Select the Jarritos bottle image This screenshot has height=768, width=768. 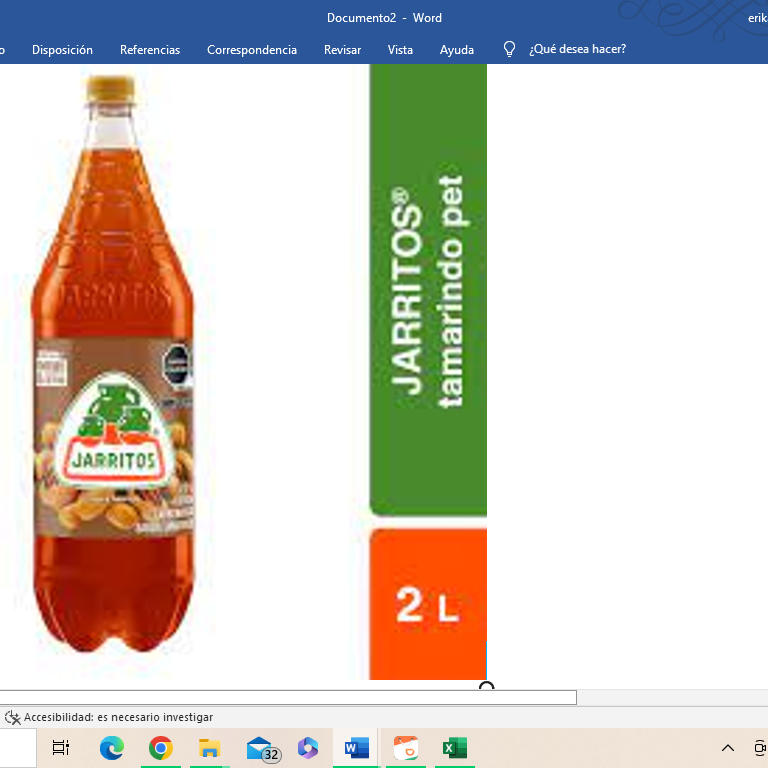[113, 363]
